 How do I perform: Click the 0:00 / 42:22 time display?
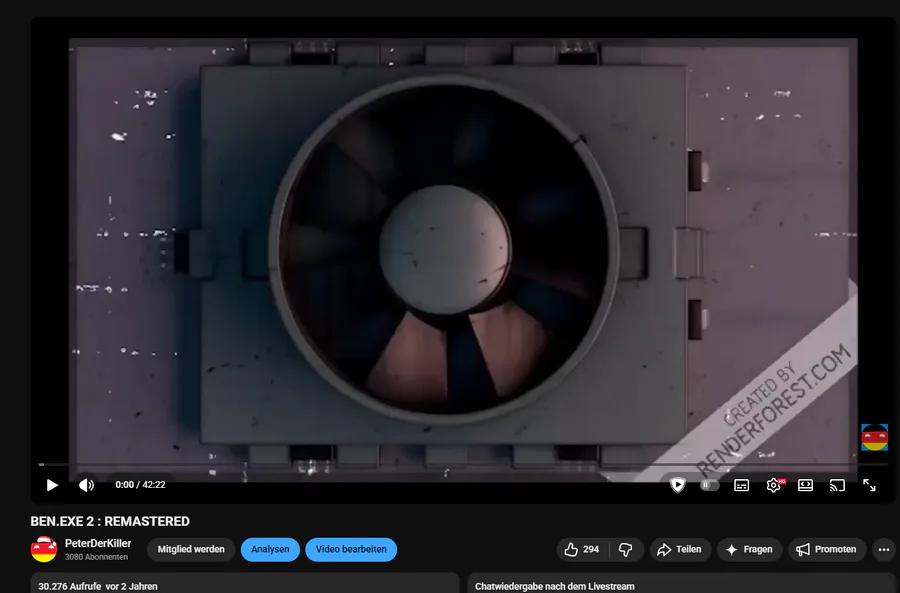[x=140, y=485]
